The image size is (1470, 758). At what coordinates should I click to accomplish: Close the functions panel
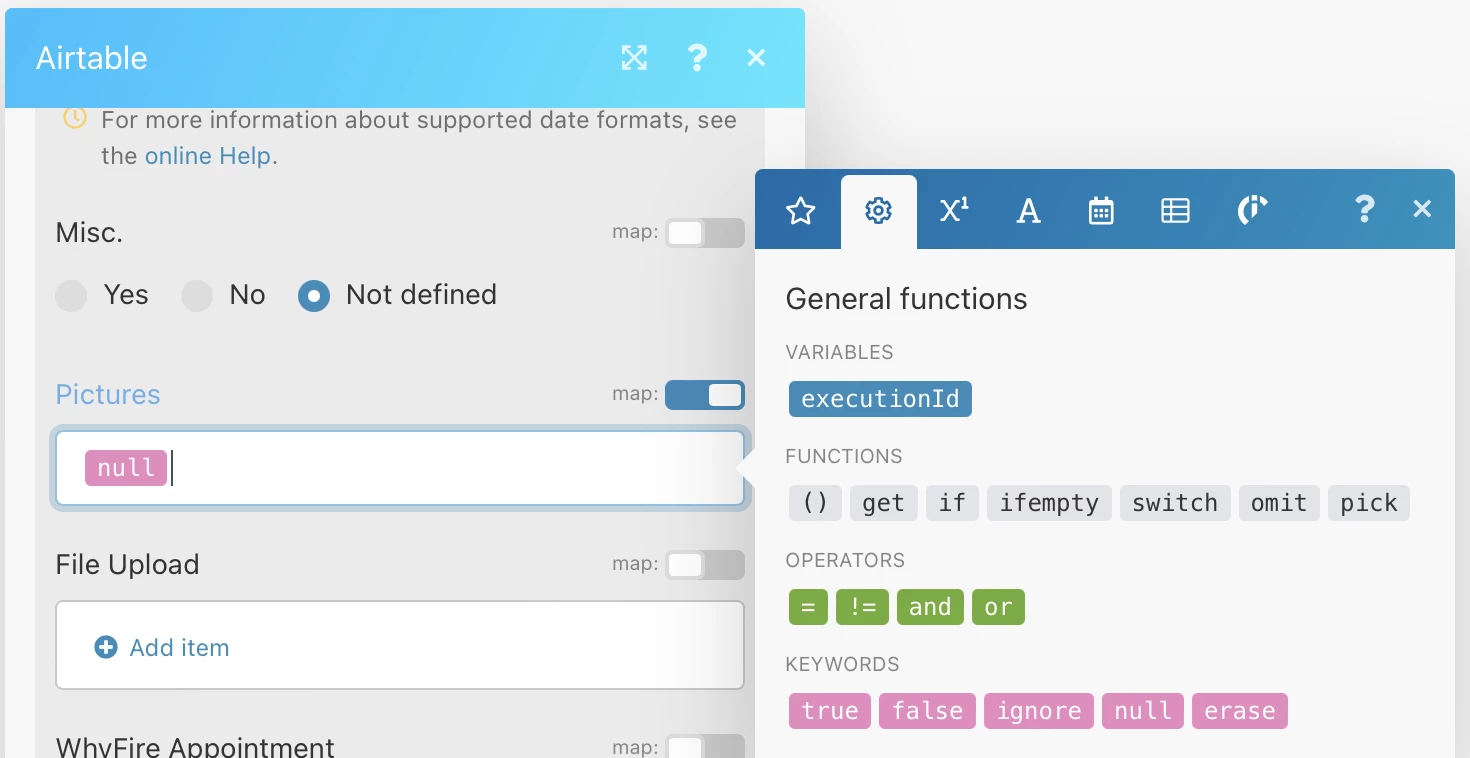(1422, 209)
